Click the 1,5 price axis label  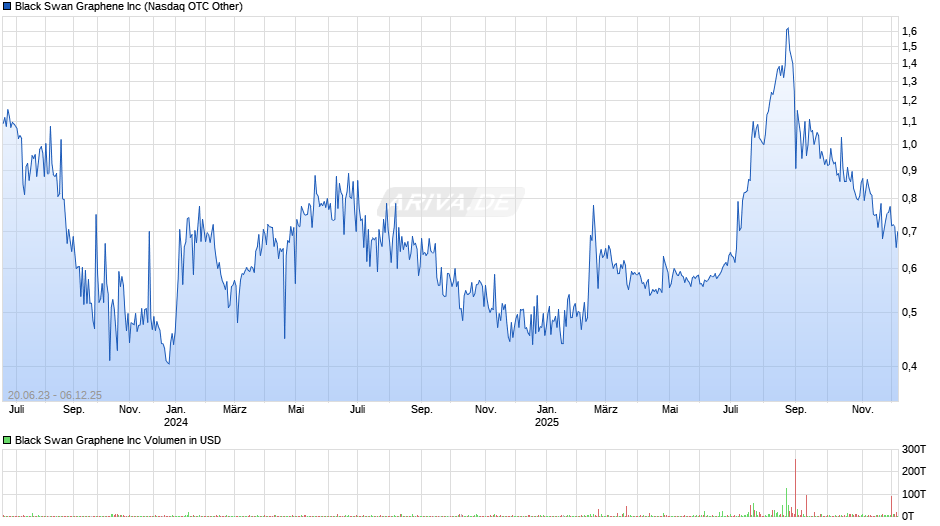coord(909,47)
